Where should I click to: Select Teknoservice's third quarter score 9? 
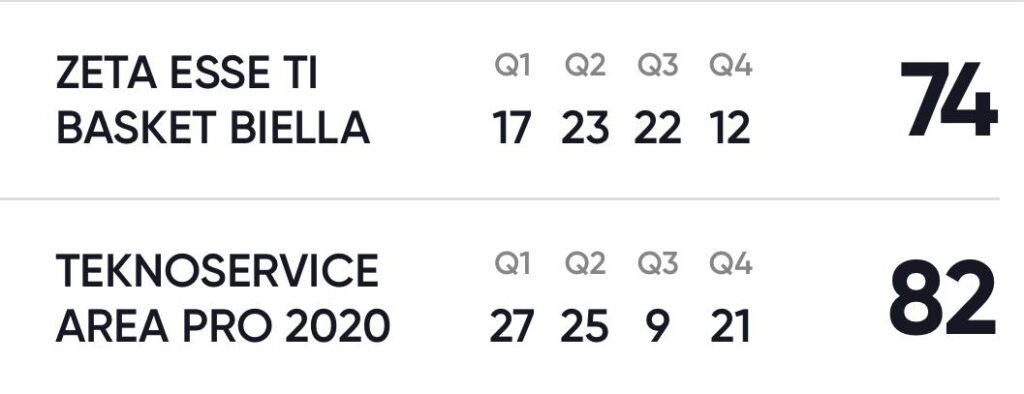pos(657,326)
